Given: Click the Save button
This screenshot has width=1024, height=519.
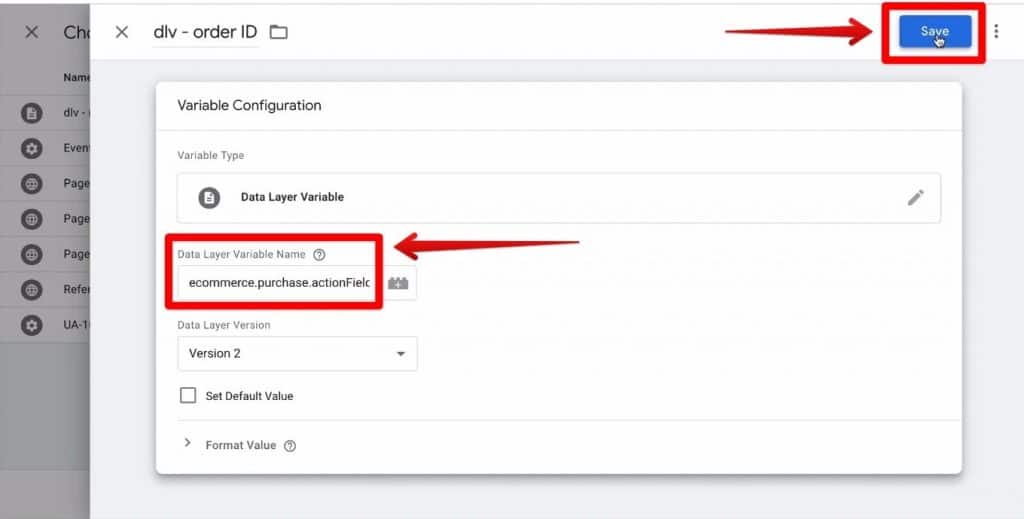Looking at the screenshot, I should tap(934, 32).
